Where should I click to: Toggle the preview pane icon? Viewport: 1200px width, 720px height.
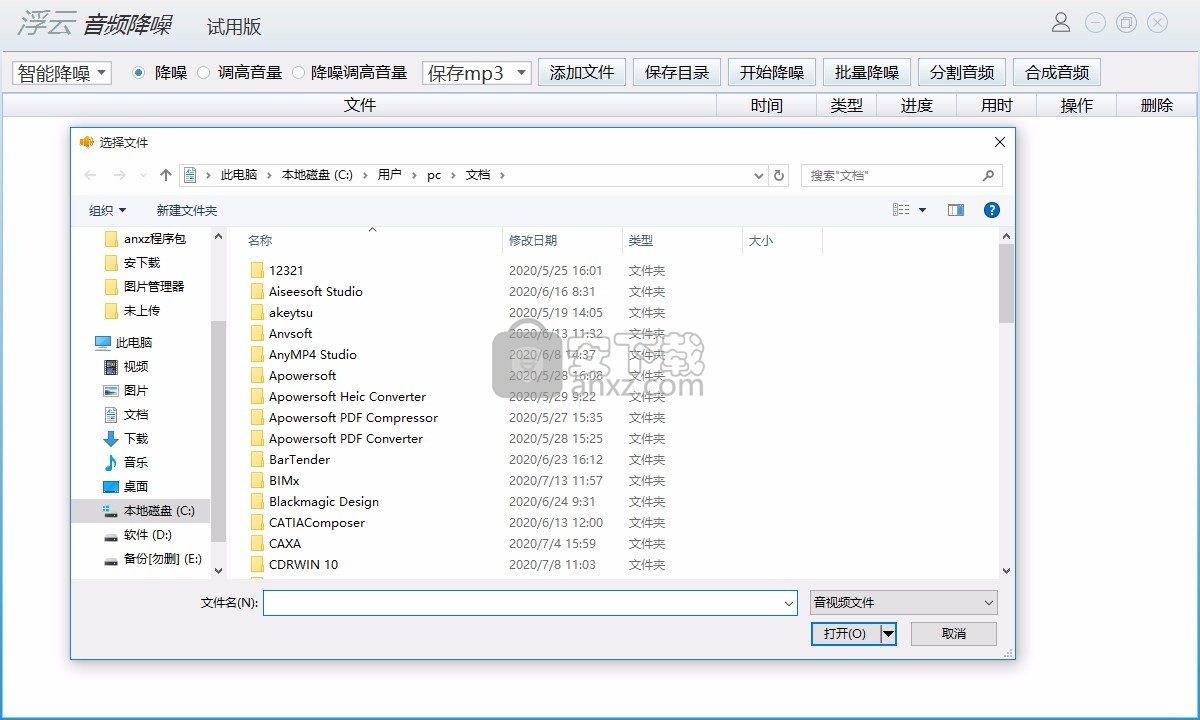coord(956,210)
